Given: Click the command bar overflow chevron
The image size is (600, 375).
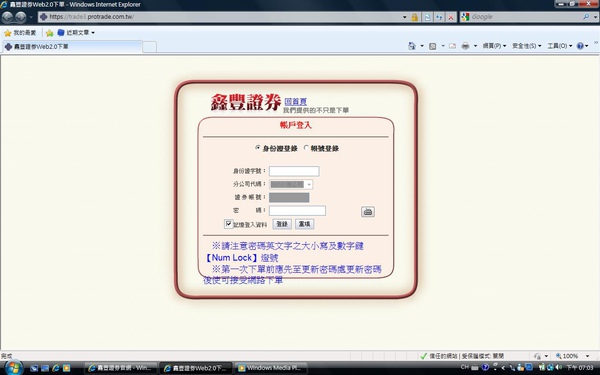Looking at the screenshot, I should tap(595, 43).
